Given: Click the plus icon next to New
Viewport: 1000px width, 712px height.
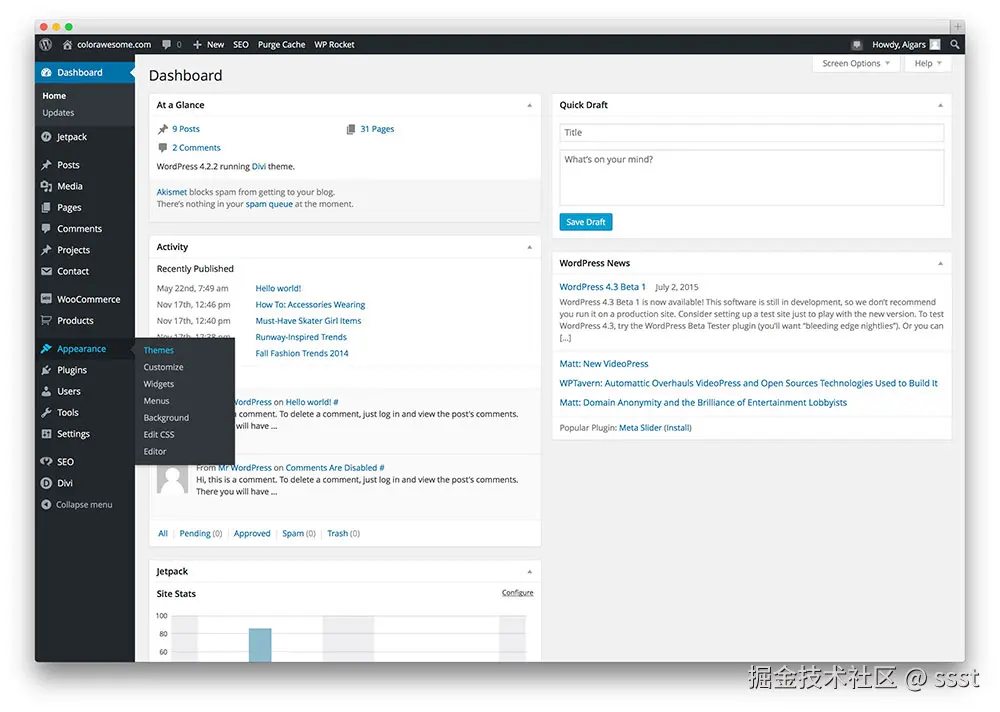Looking at the screenshot, I should pyautogui.click(x=197, y=45).
